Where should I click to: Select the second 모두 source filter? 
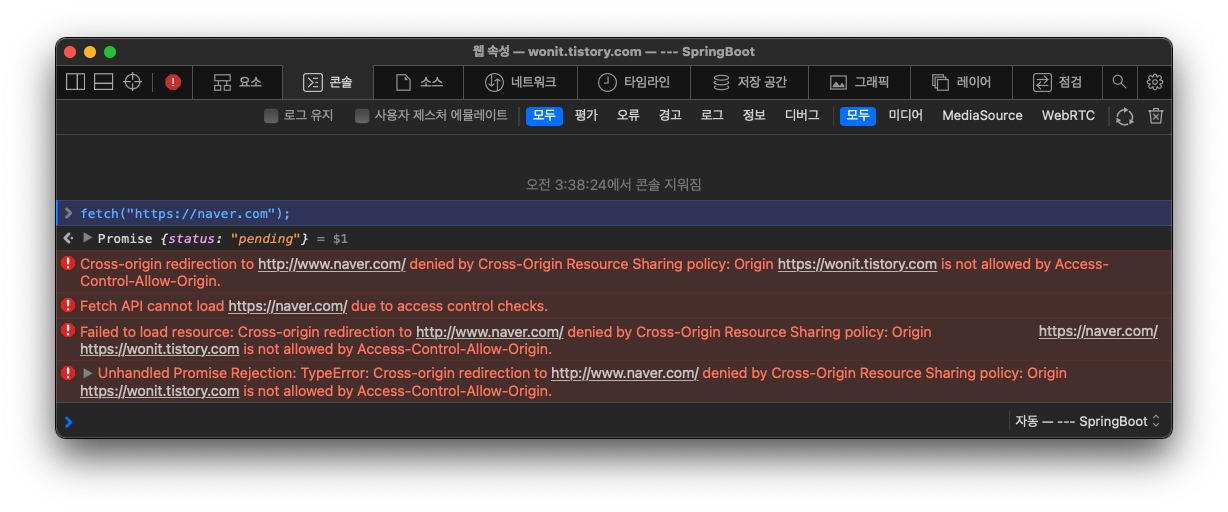pyautogui.click(x=858, y=116)
